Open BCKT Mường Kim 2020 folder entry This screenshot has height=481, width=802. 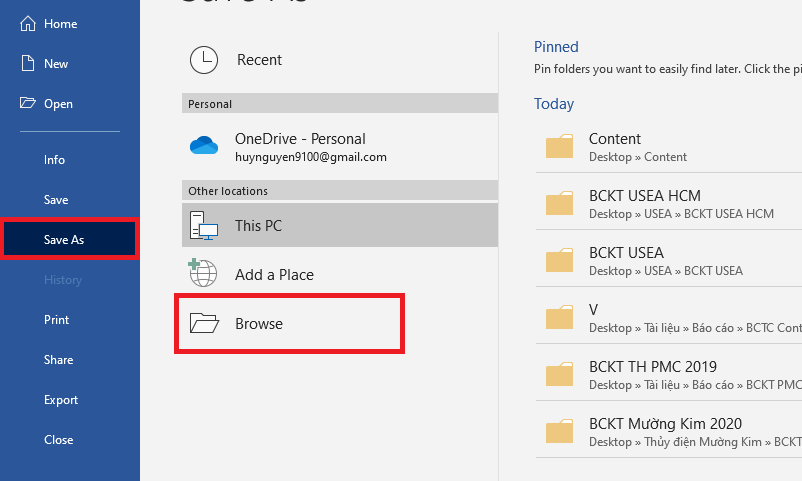pyautogui.click(x=669, y=431)
